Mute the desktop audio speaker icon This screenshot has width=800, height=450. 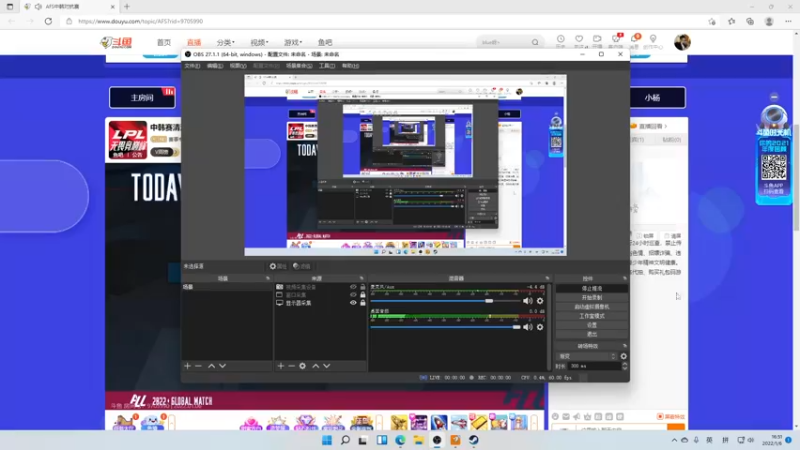pos(528,327)
